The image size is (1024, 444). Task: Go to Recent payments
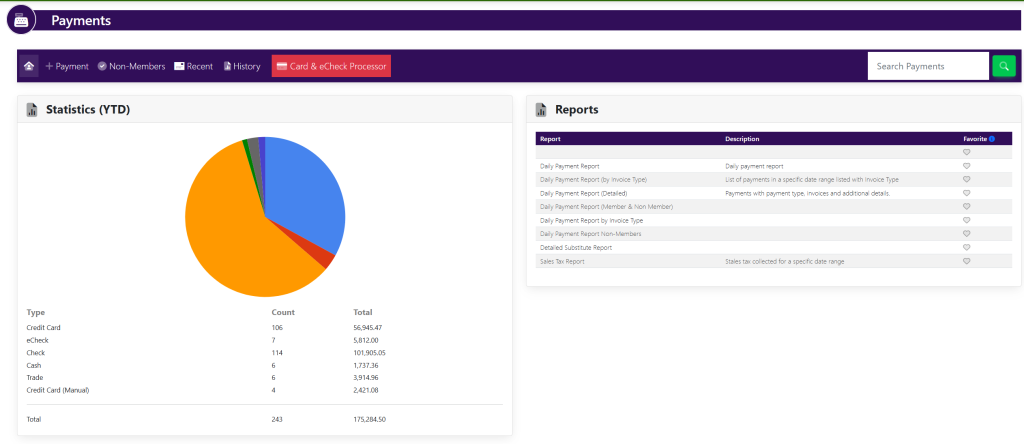coord(193,66)
